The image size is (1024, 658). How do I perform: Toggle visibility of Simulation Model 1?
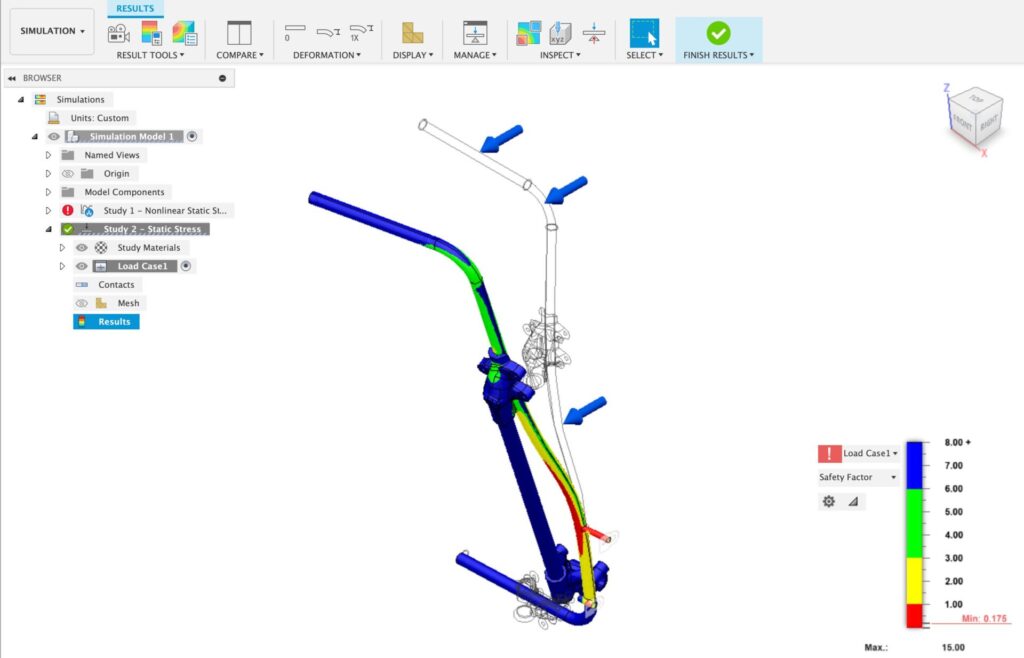pos(53,136)
